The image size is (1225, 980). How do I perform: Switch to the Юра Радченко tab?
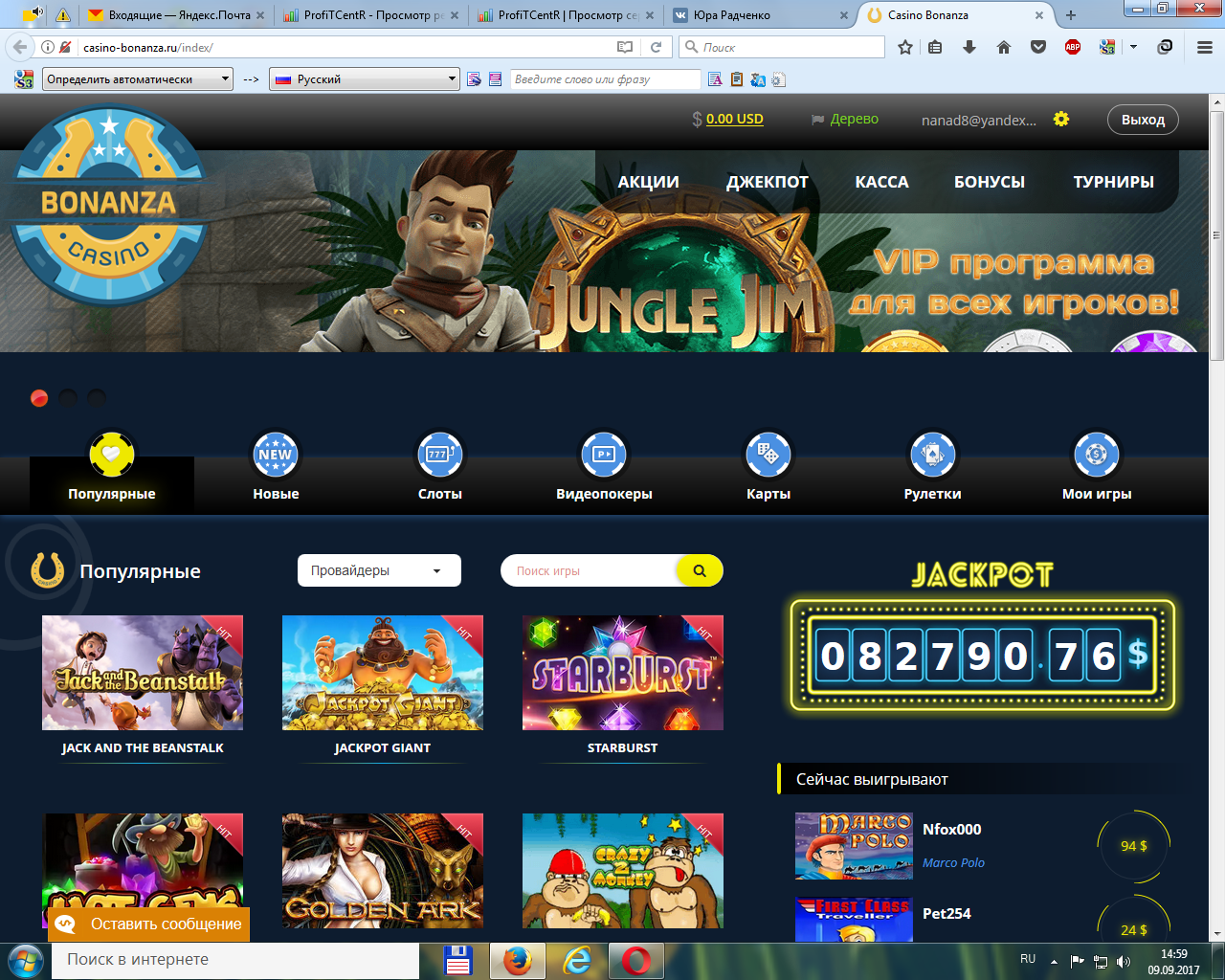tap(760, 15)
